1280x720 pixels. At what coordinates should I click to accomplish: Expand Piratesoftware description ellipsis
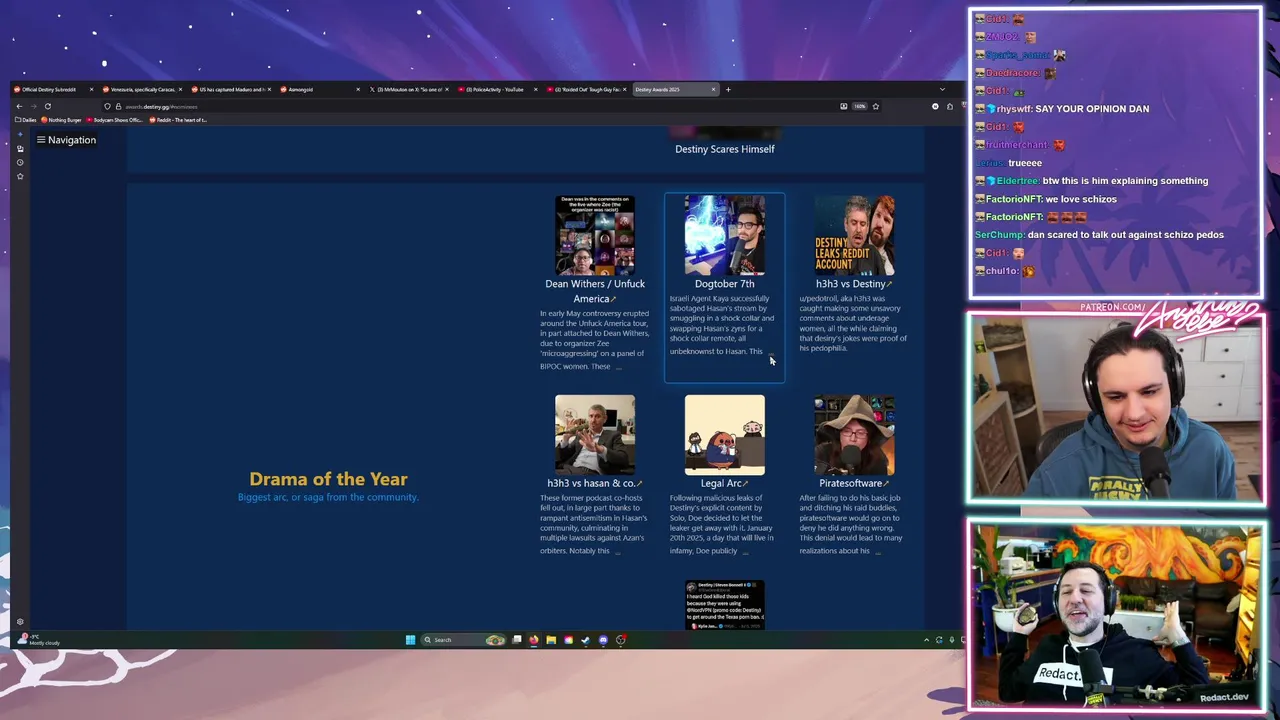tap(878, 551)
